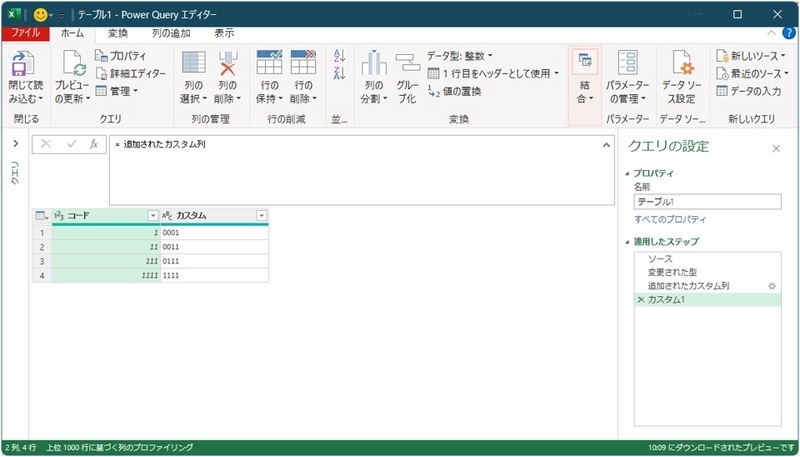This screenshot has height=457, width=800.
Task: Expand the formula bar with the caret
Action: coord(606,145)
